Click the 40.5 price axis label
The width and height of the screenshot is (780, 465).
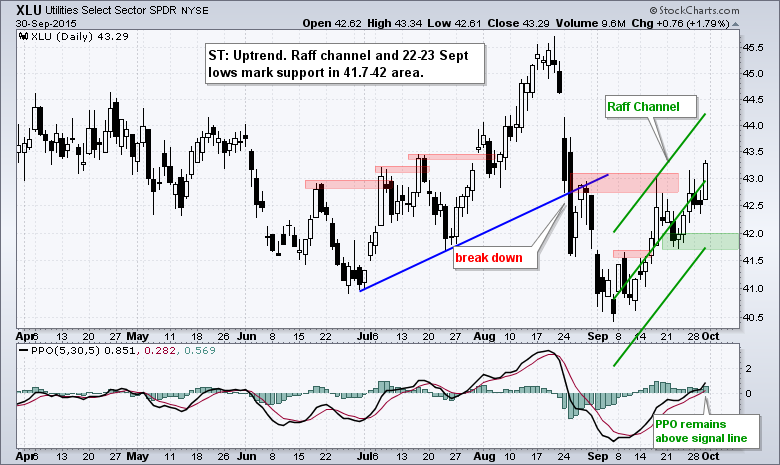[752, 317]
